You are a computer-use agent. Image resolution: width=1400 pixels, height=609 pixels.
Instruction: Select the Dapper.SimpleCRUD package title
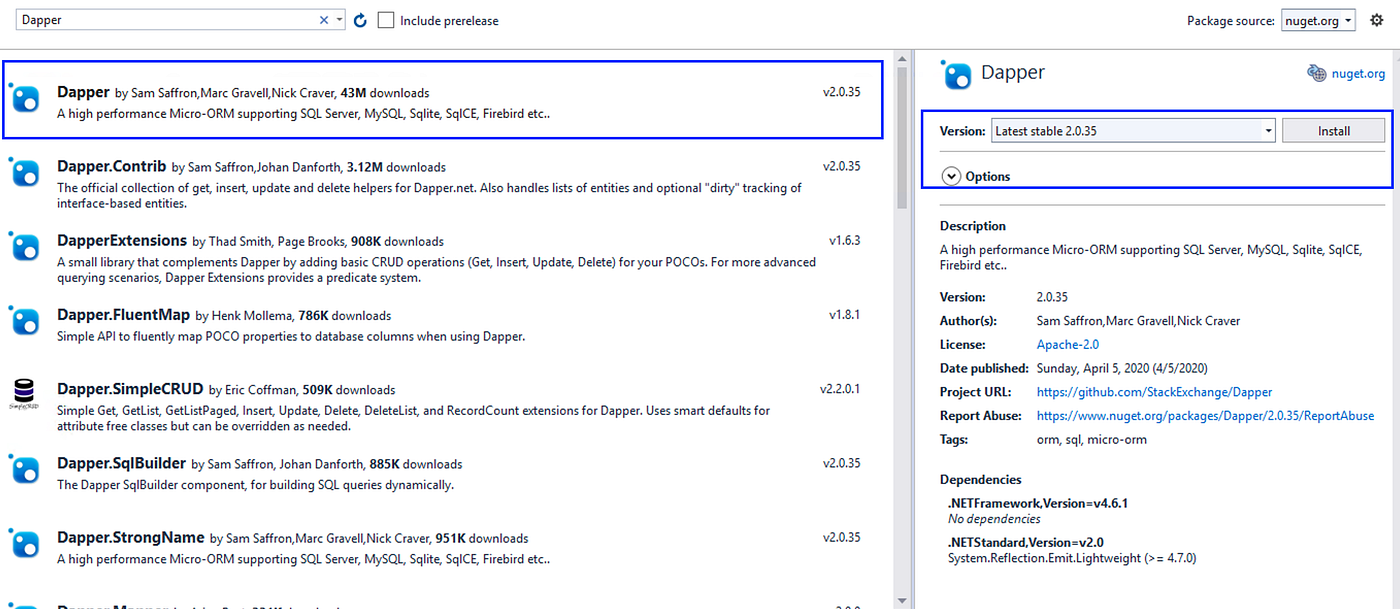(x=130, y=389)
